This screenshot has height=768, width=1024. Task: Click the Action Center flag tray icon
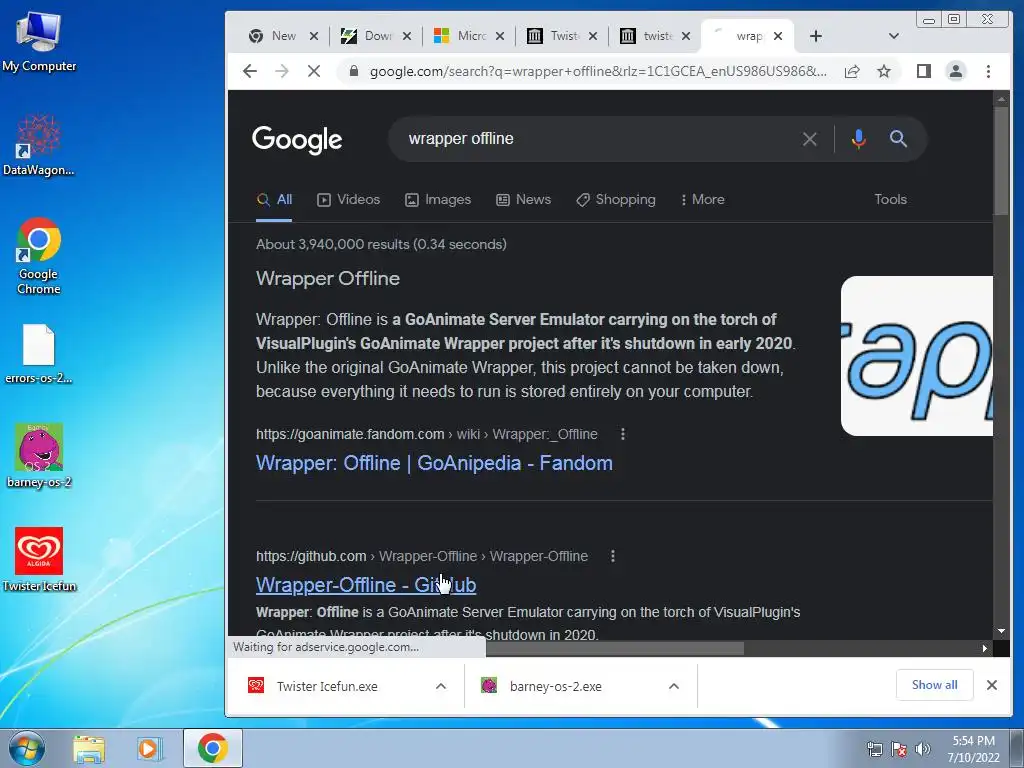899,749
